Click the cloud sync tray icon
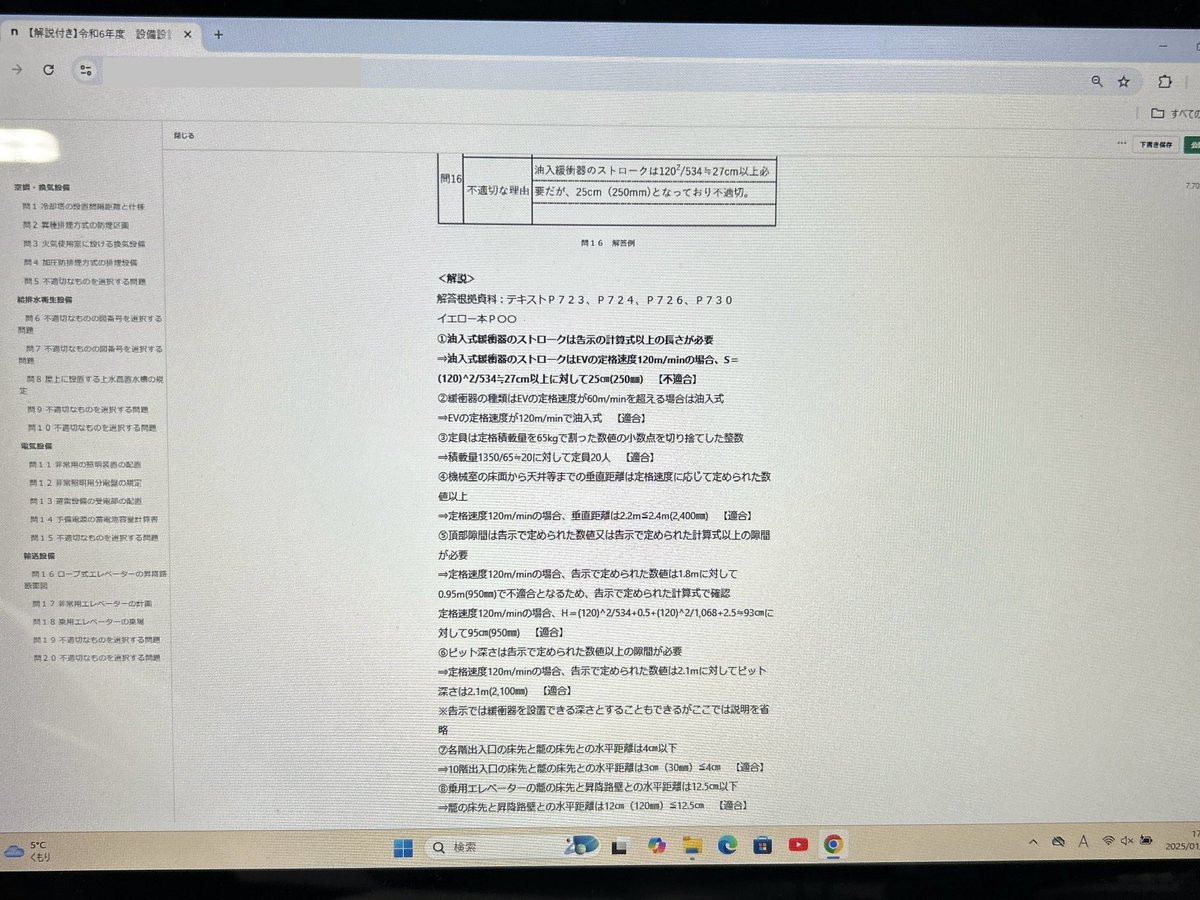 pyautogui.click(x=1059, y=842)
